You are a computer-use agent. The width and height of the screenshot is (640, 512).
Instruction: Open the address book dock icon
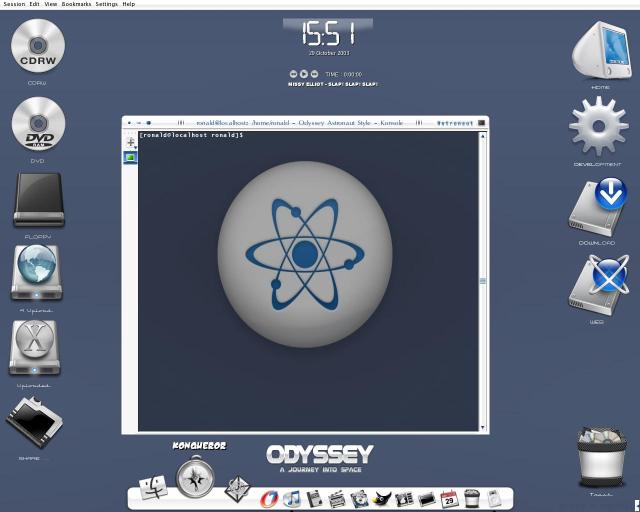click(x=314, y=499)
